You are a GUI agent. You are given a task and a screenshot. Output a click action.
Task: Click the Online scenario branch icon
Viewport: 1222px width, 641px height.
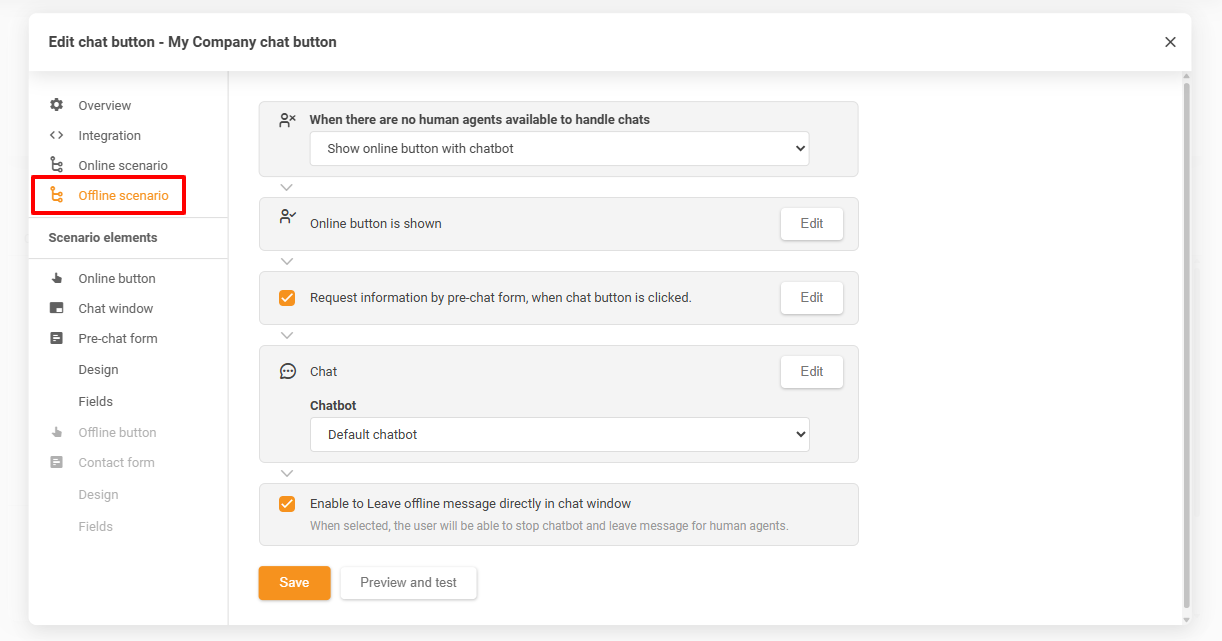57,165
